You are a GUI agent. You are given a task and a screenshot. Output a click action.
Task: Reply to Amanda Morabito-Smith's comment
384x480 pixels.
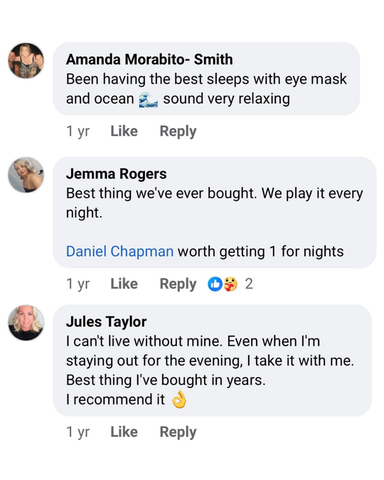178,132
